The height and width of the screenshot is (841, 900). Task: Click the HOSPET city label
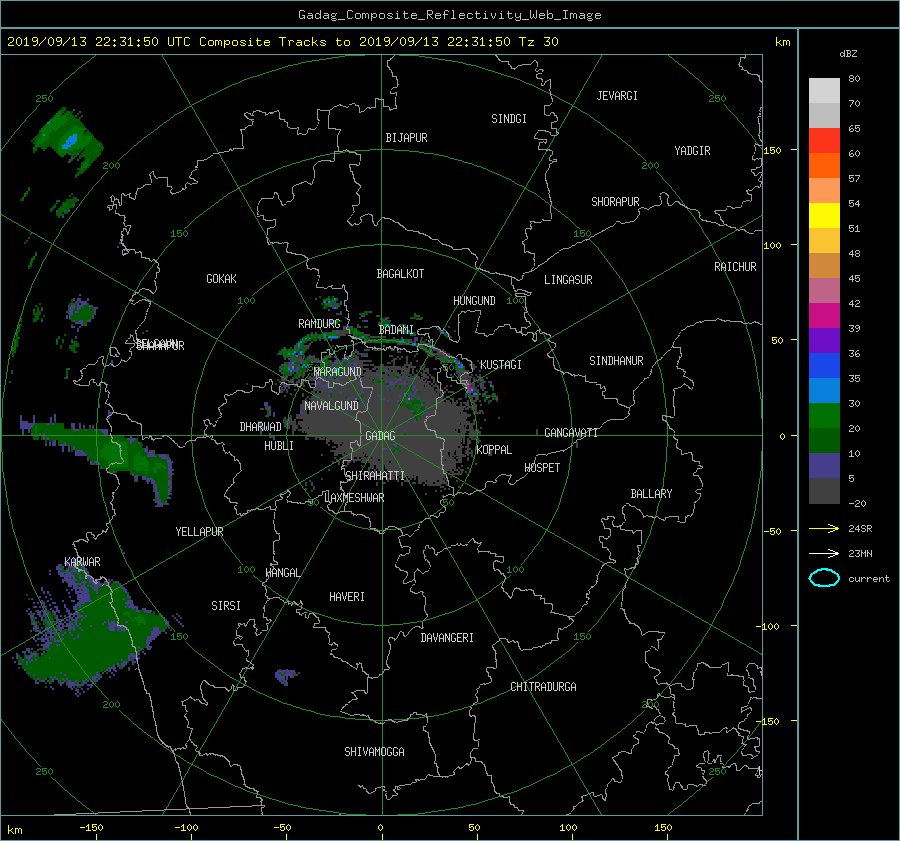point(542,468)
